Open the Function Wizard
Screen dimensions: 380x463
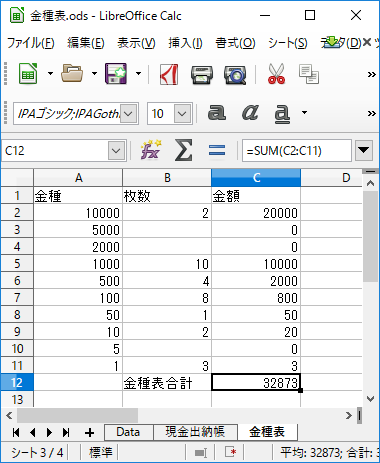tap(151, 150)
